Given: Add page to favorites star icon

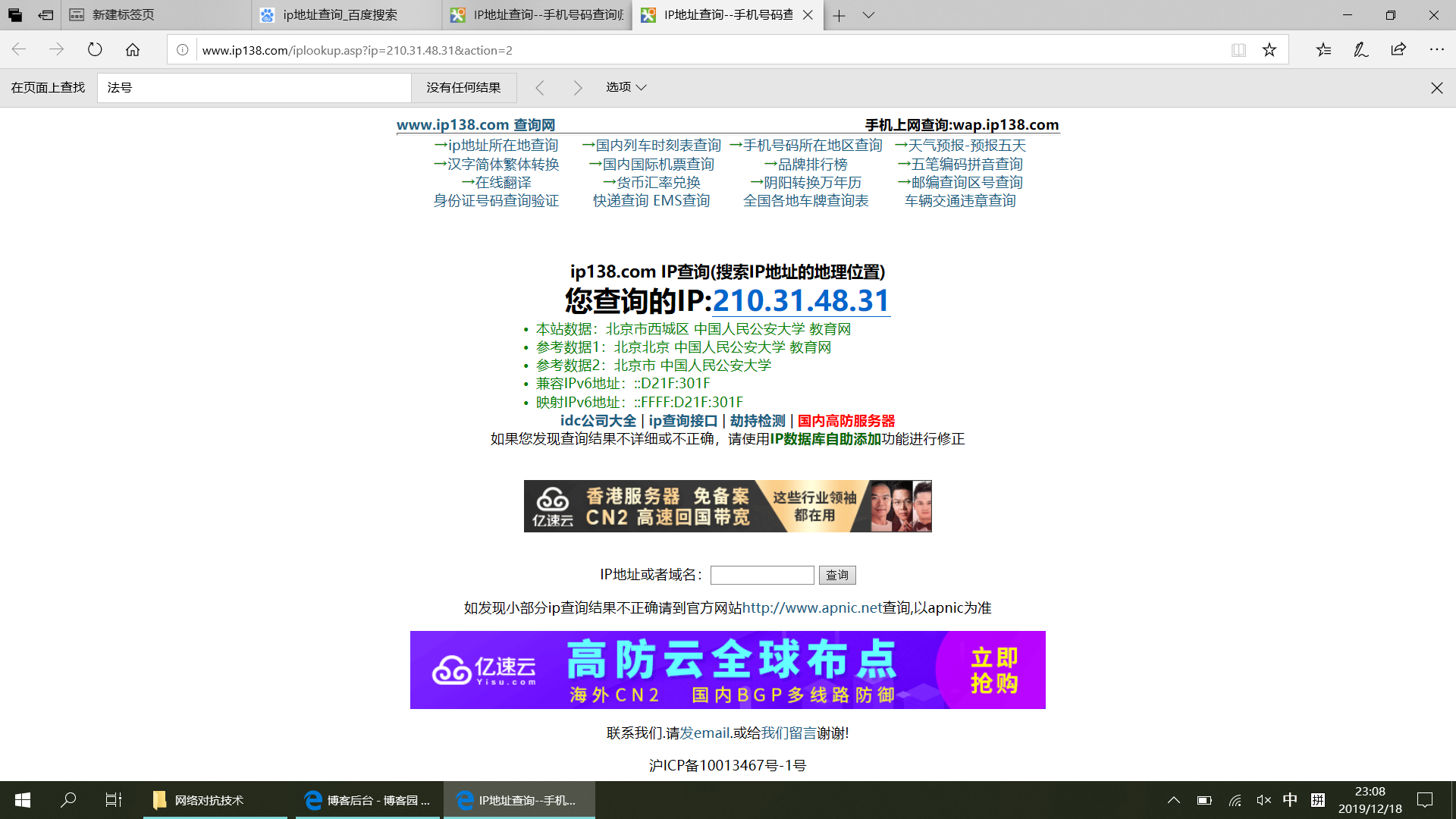Looking at the screenshot, I should [x=1269, y=50].
